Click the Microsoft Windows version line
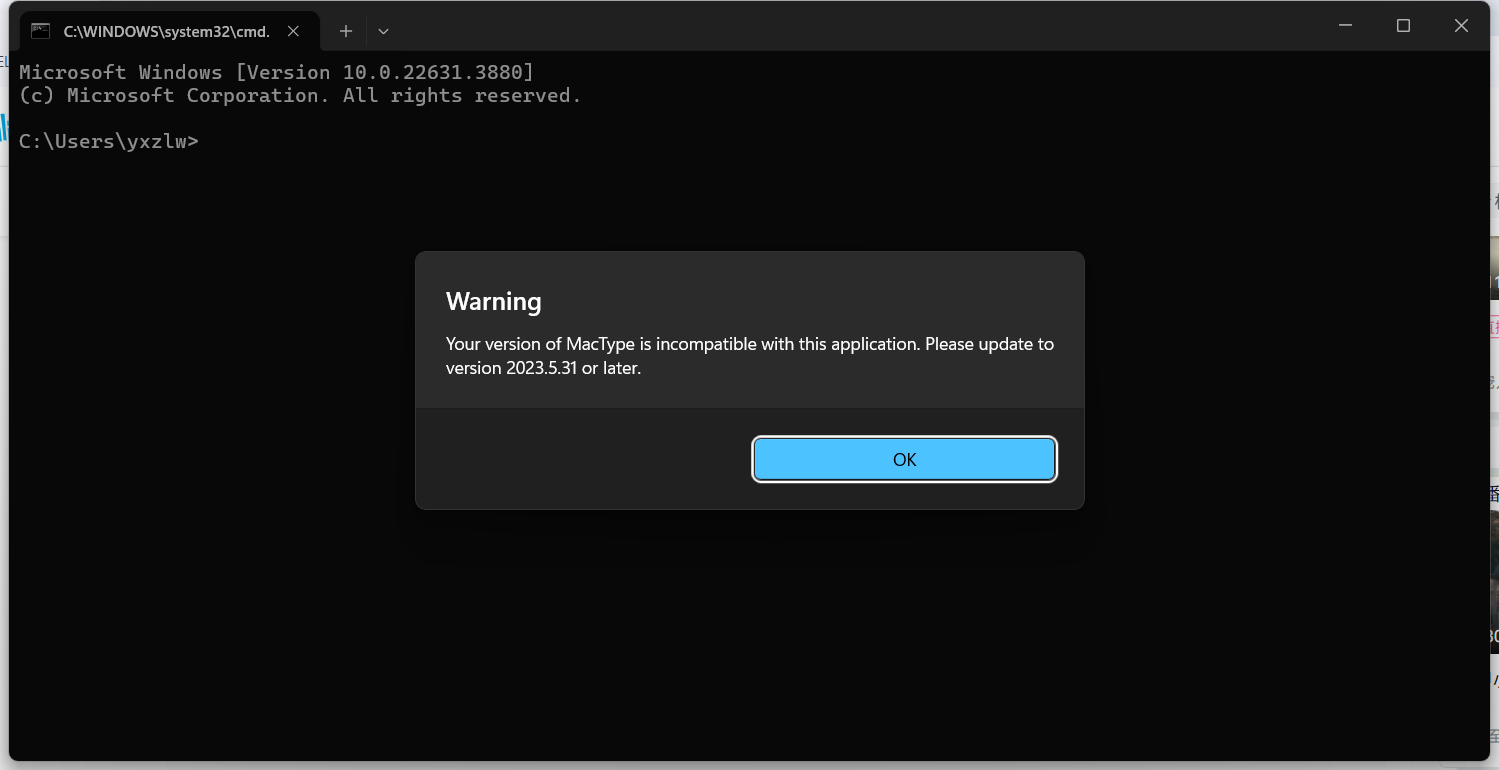 276,72
